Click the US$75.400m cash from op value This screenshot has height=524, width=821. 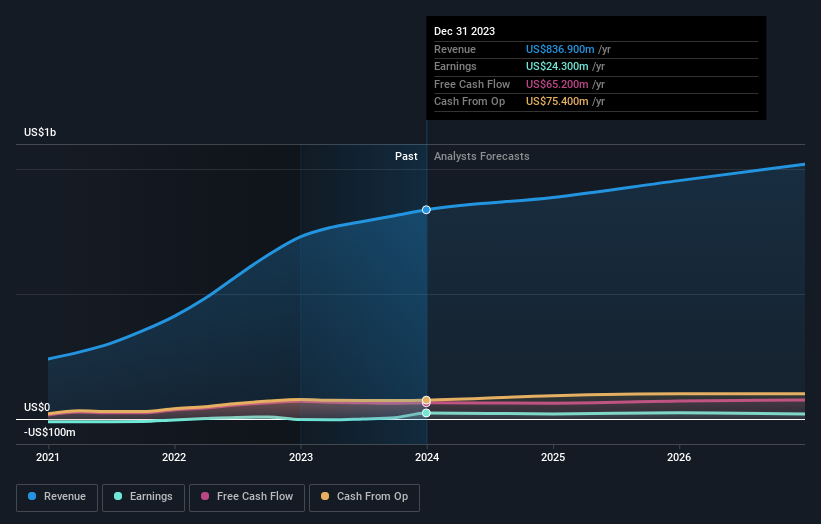[557, 102]
